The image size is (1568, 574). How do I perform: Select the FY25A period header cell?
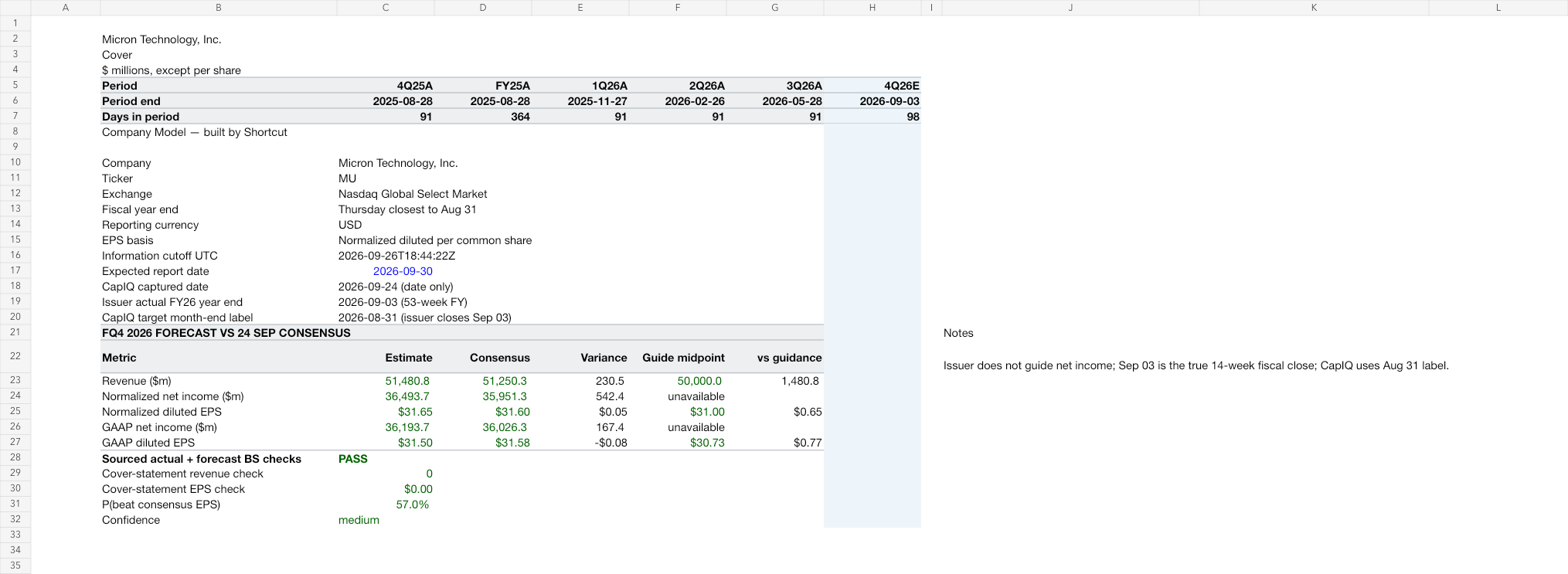click(x=483, y=86)
